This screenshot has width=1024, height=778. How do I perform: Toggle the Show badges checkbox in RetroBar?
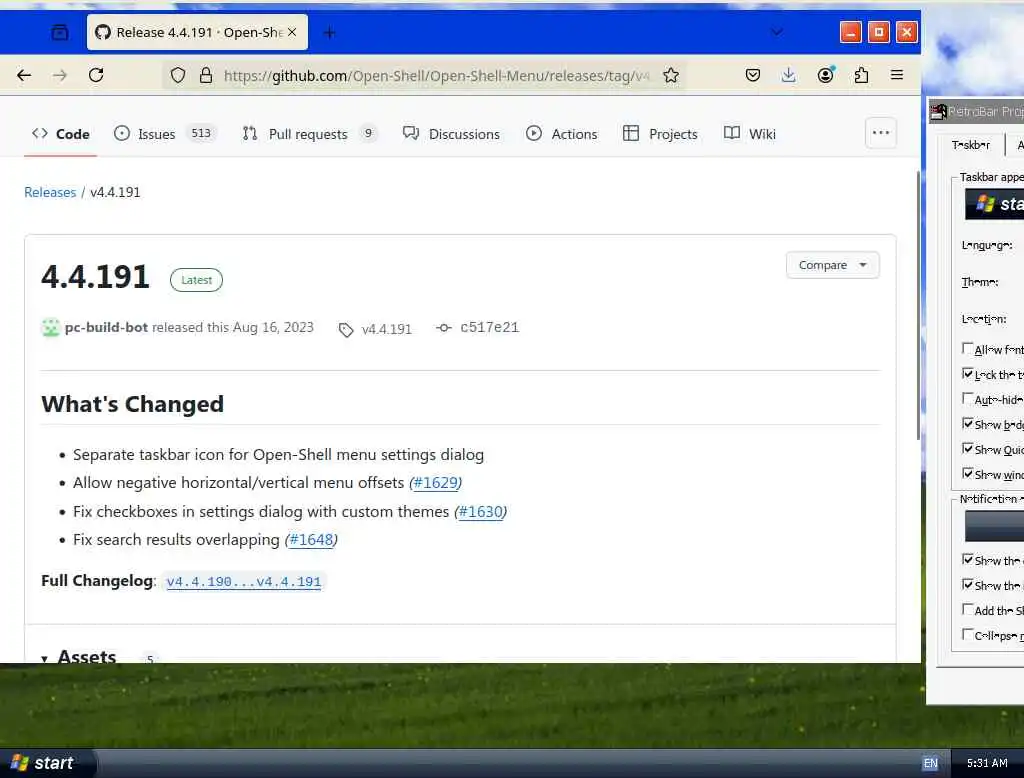(x=967, y=423)
